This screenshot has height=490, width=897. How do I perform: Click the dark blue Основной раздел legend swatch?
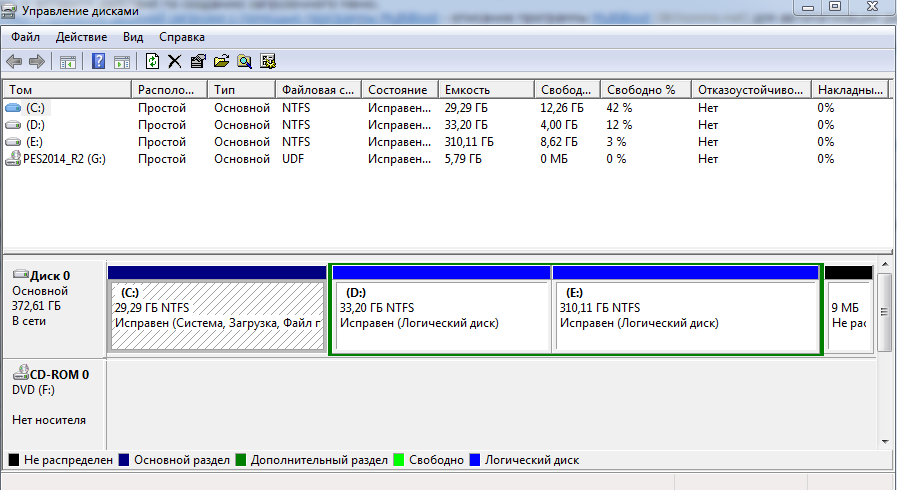coord(124,460)
